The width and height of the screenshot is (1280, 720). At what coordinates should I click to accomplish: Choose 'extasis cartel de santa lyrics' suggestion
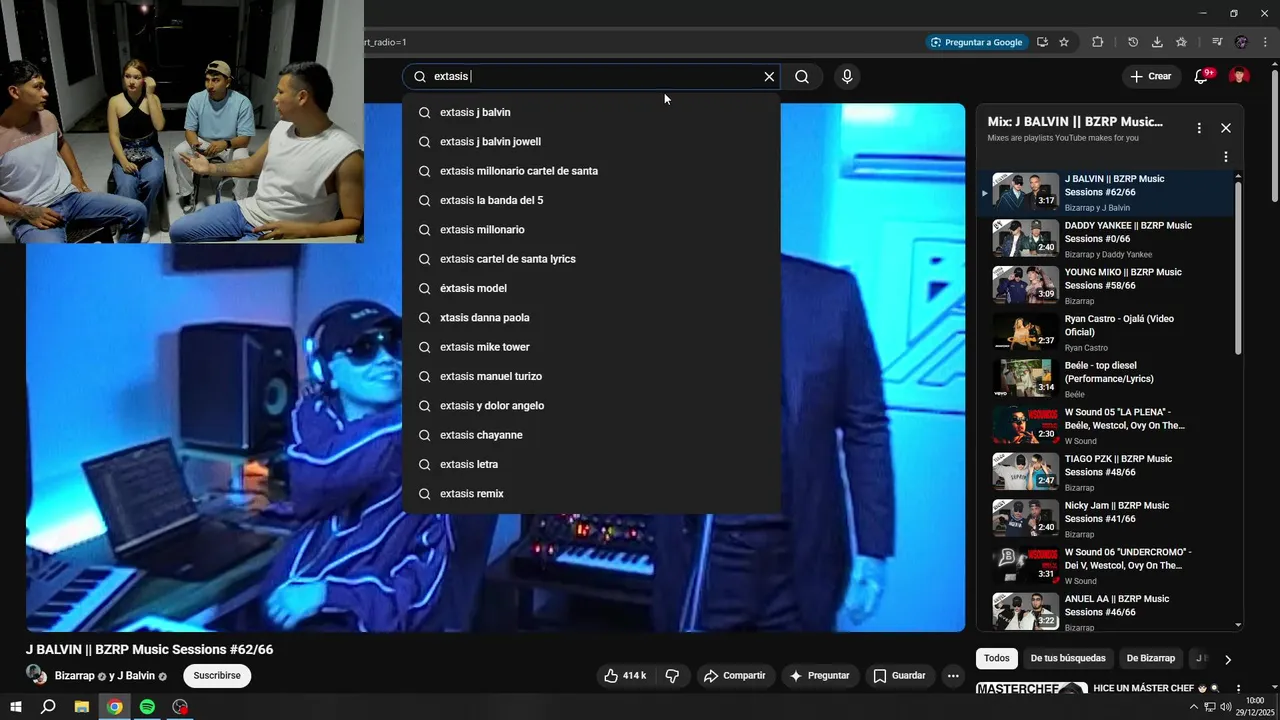pos(591,259)
